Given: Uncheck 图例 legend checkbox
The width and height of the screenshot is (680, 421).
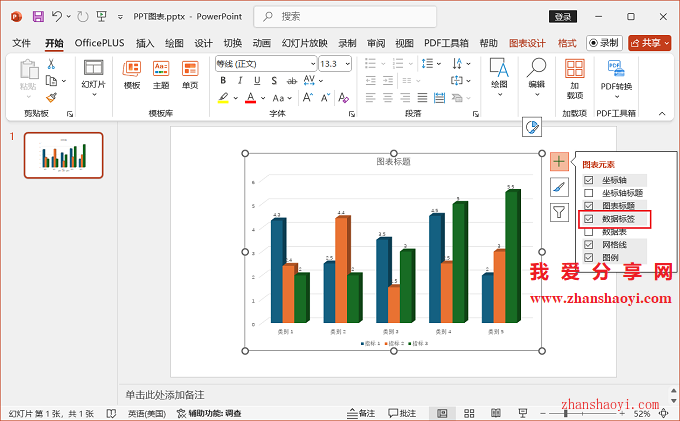Looking at the screenshot, I should (x=588, y=258).
